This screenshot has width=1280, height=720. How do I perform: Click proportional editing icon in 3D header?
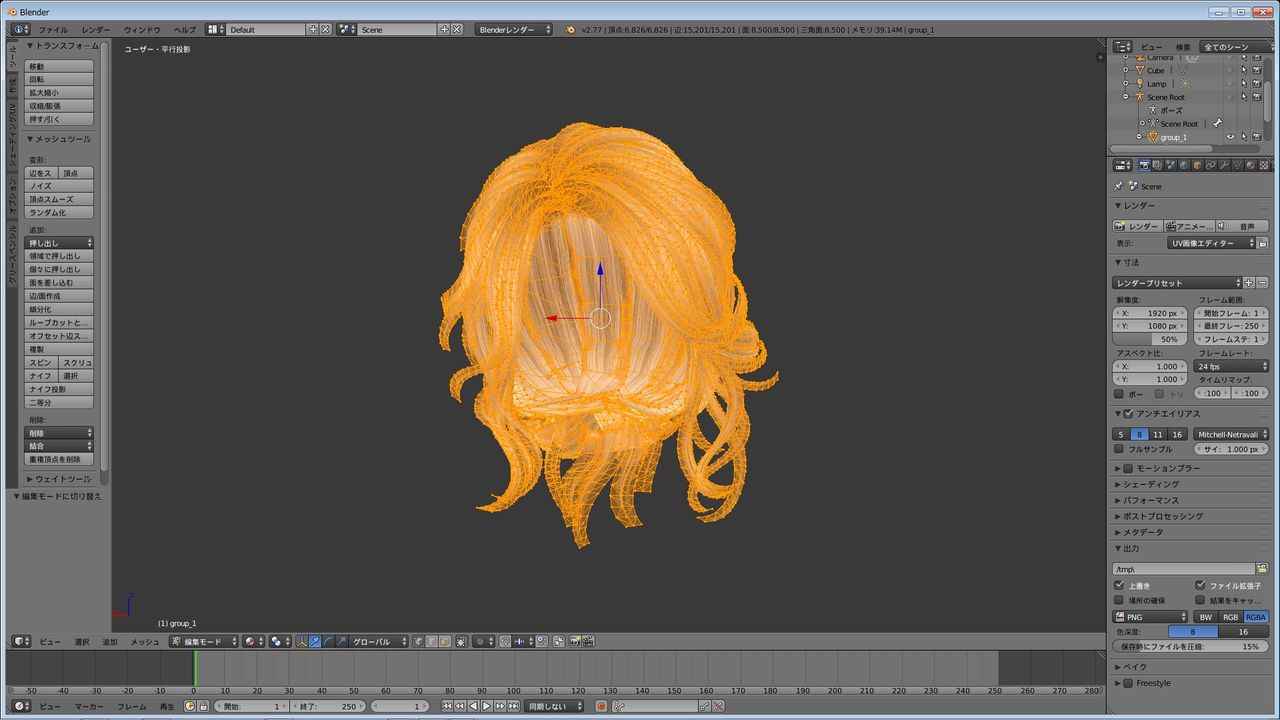click(x=481, y=641)
